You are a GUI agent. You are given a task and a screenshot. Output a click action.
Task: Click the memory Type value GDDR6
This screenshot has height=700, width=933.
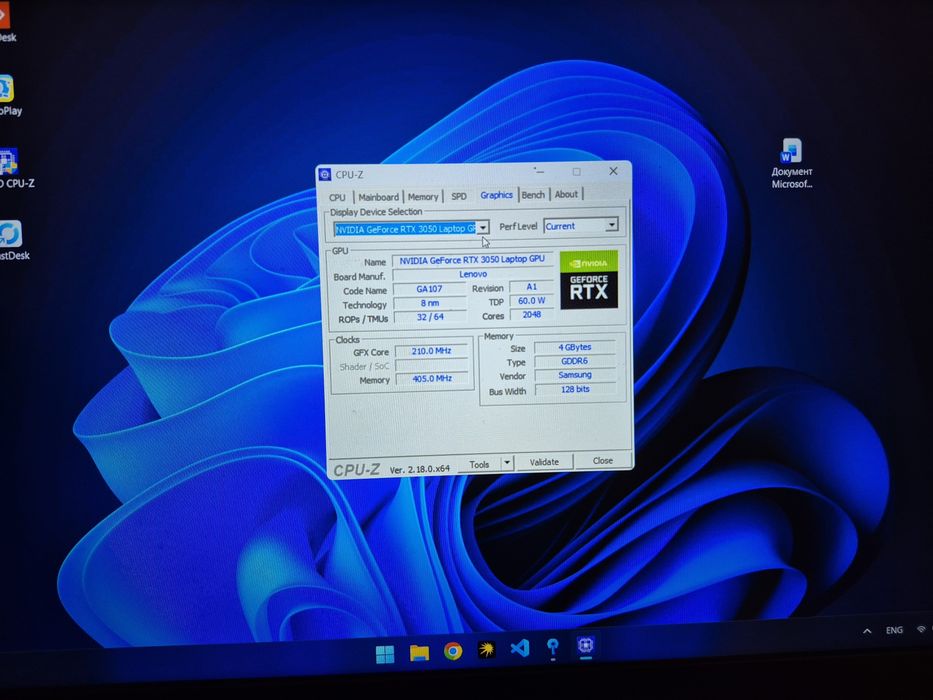575,361
